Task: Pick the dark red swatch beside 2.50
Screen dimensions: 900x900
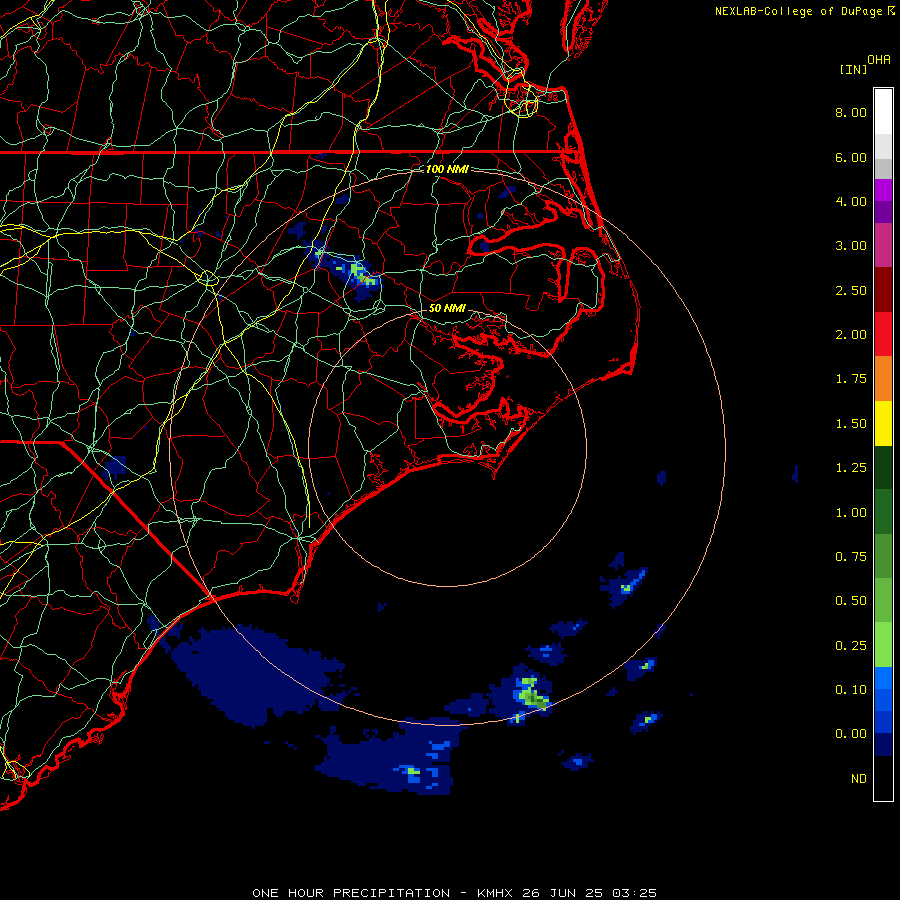Action: coord(883,290)
